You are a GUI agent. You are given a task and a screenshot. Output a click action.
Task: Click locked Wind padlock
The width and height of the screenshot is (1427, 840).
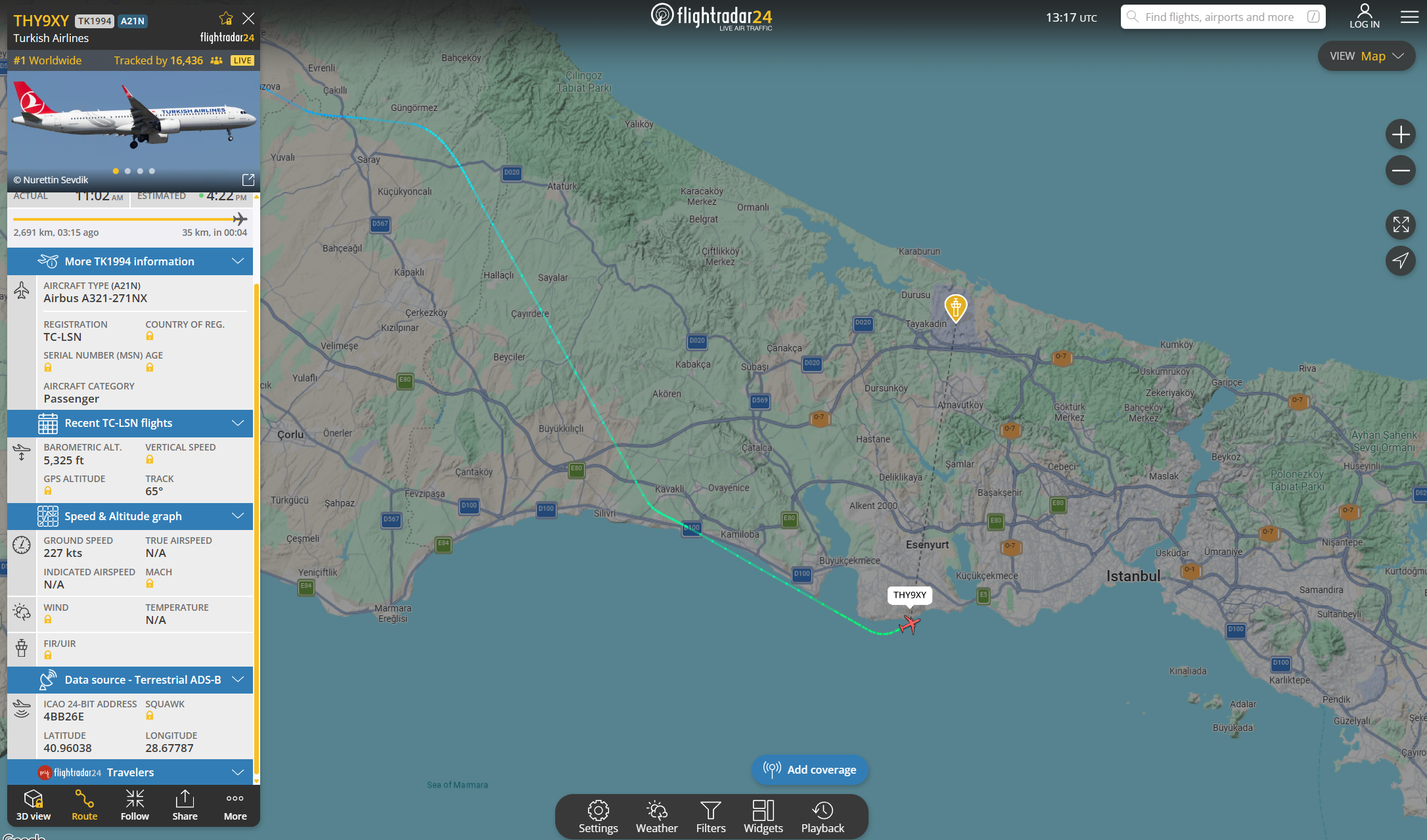point(48,619)
